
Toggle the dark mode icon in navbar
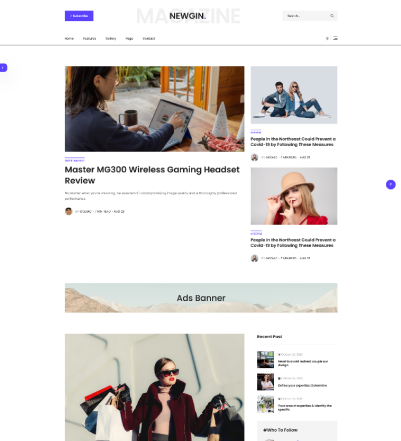[x=327, y=38]
